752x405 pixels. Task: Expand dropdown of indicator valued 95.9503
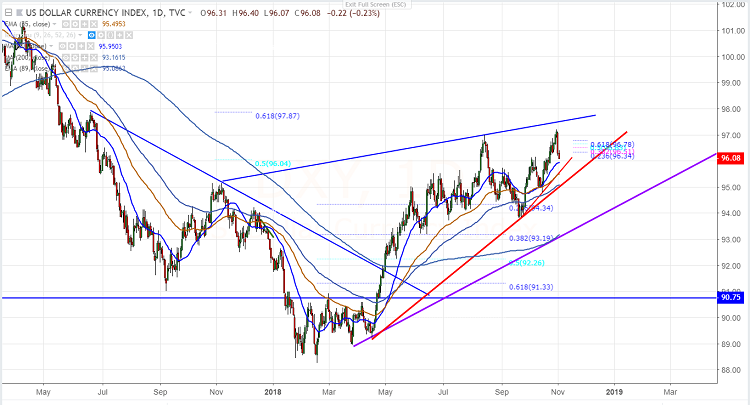coord(51,46)
